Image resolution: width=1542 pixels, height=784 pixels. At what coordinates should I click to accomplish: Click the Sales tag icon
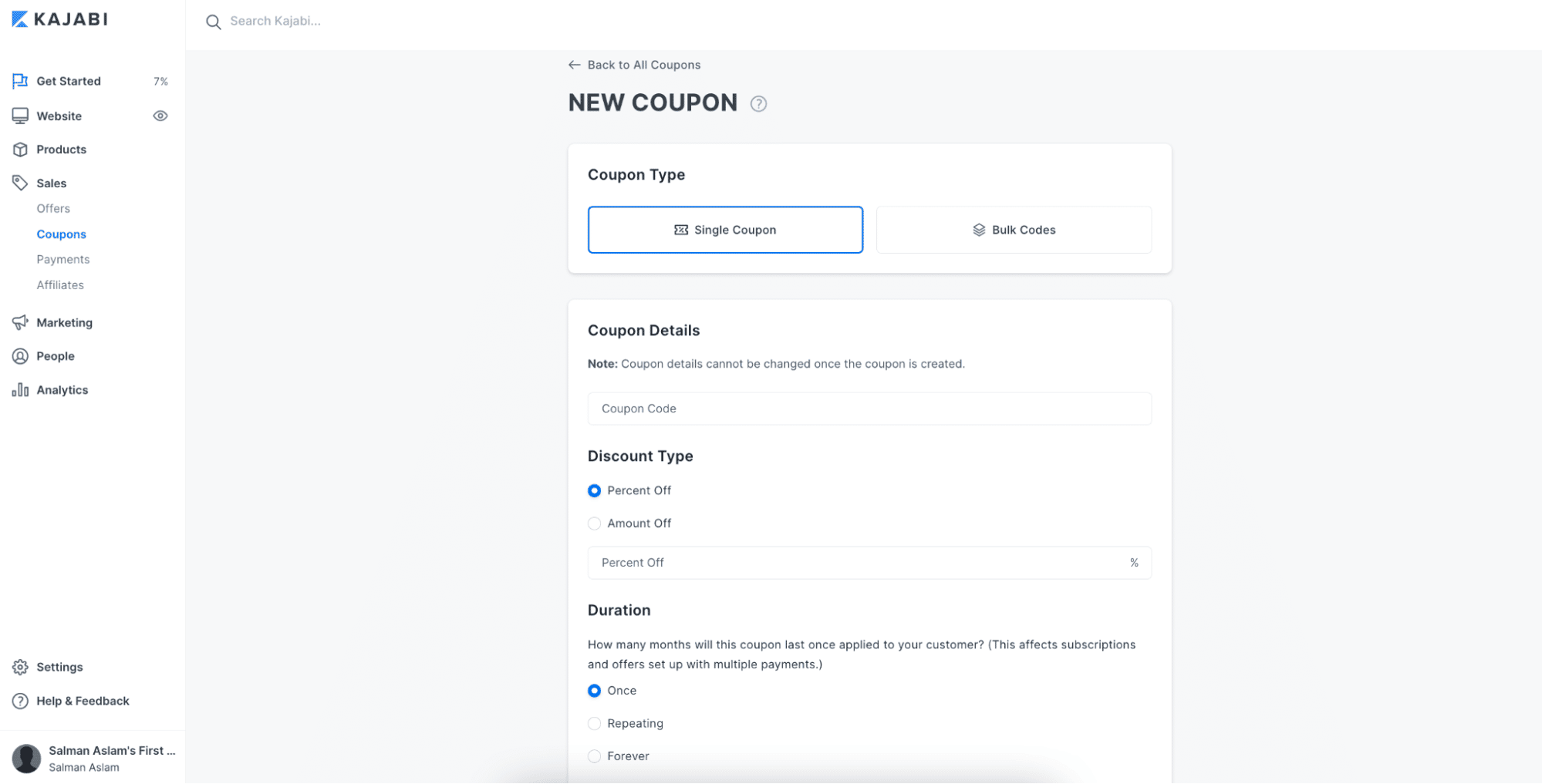point(20,183)
